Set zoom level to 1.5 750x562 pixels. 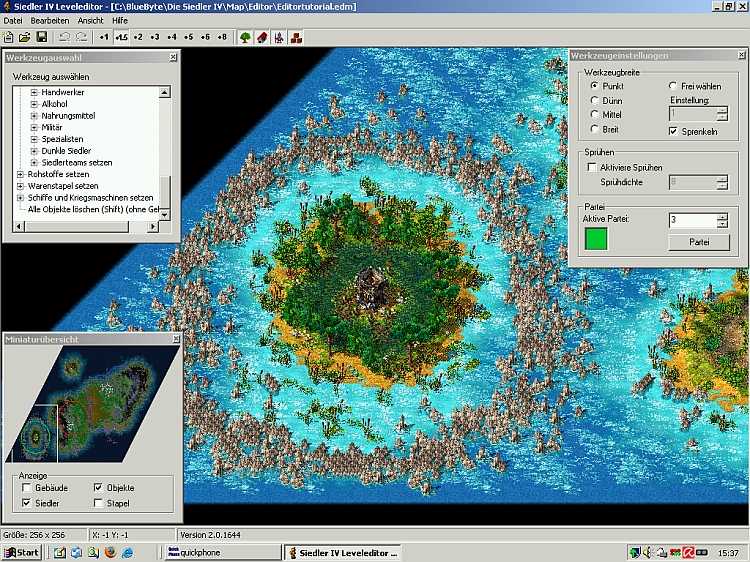[121, 37]
